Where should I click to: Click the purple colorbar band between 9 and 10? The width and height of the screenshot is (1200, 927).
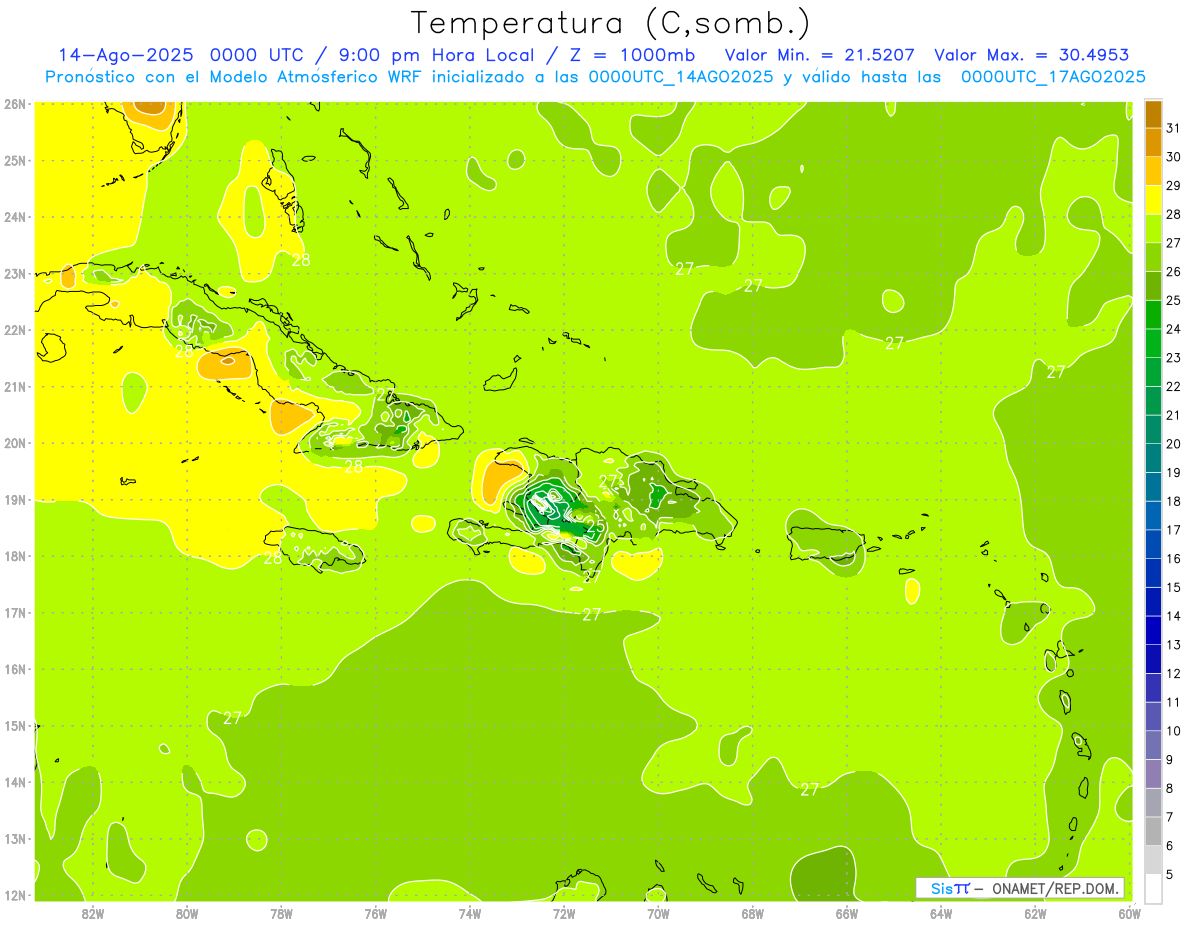pos(1153,745)
